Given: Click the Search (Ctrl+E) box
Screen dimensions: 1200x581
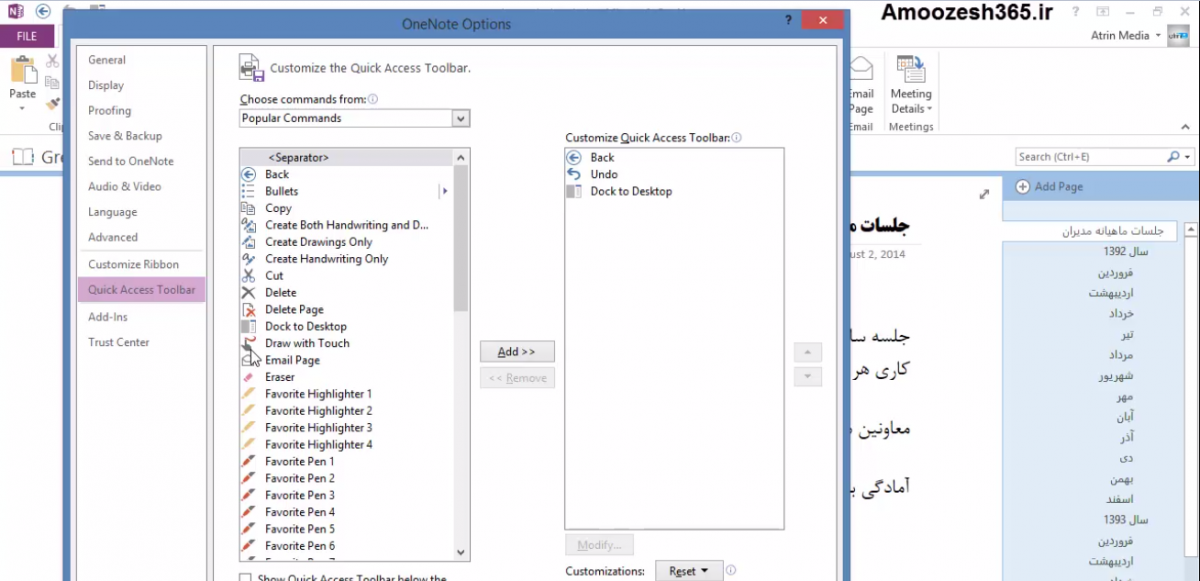Looking at the screenshot, I should (1090, 157).
